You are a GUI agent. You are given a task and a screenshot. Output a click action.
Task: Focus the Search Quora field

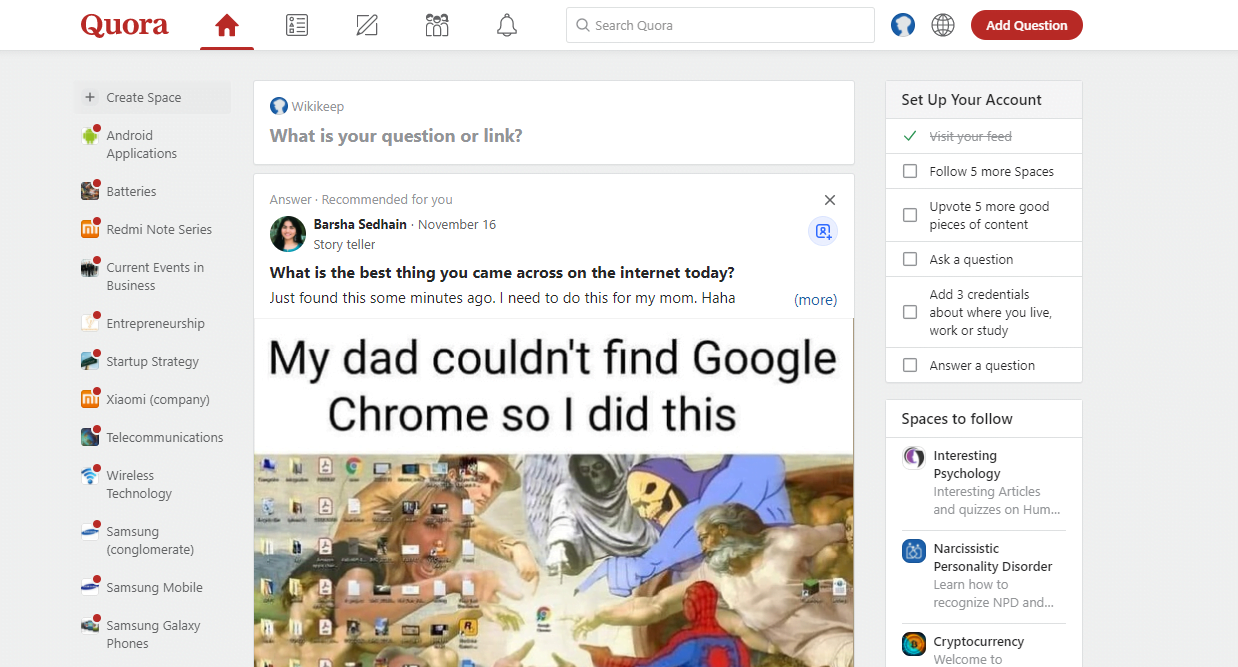point(720,26)
